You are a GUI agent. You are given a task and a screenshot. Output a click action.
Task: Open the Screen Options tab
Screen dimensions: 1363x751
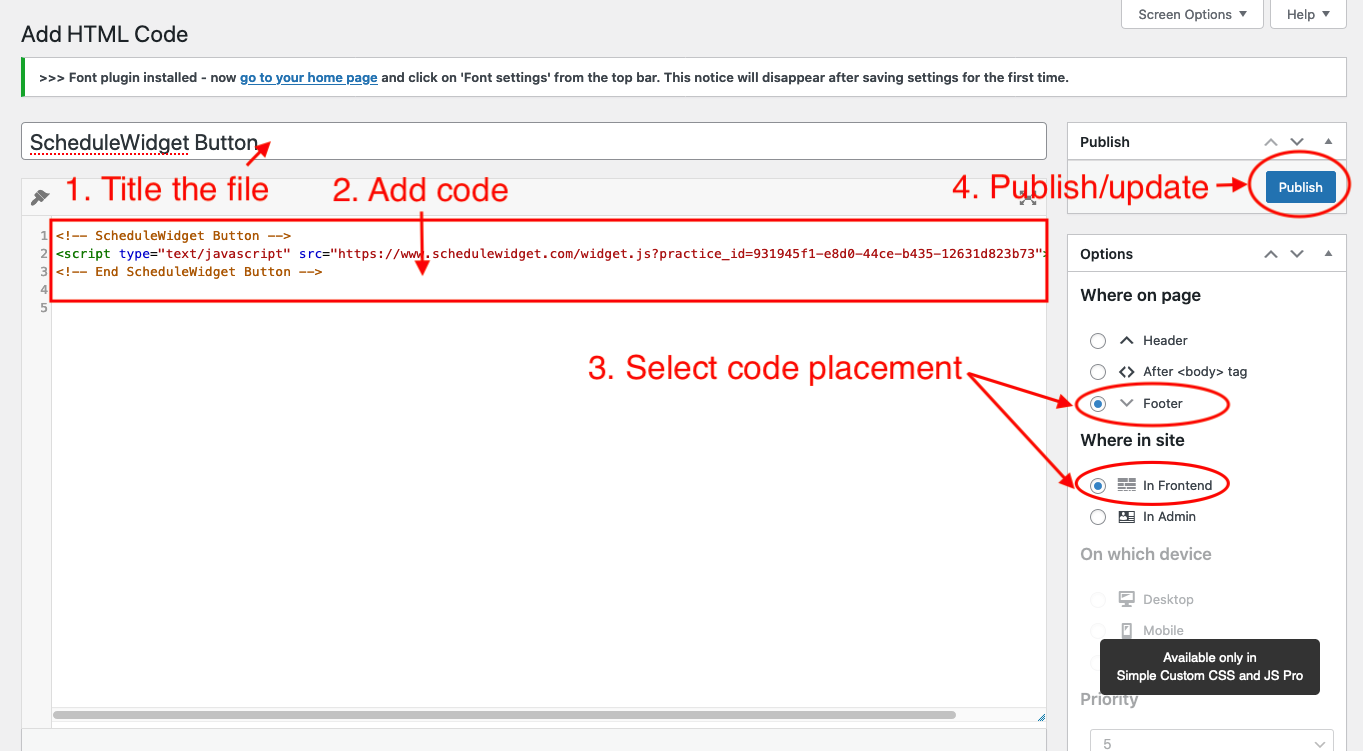pos(1192,14)
